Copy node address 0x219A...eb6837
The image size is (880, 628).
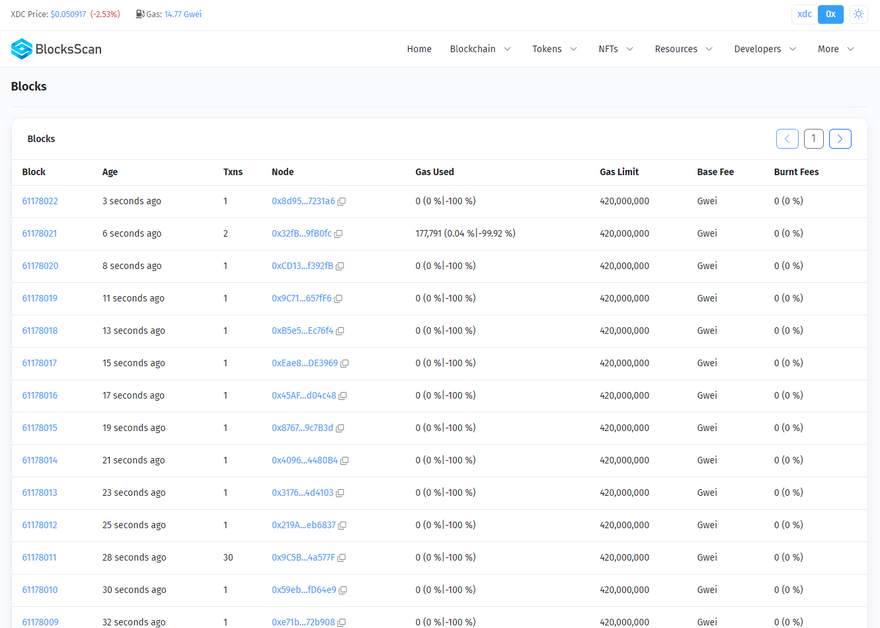click(x=342, y=526)
